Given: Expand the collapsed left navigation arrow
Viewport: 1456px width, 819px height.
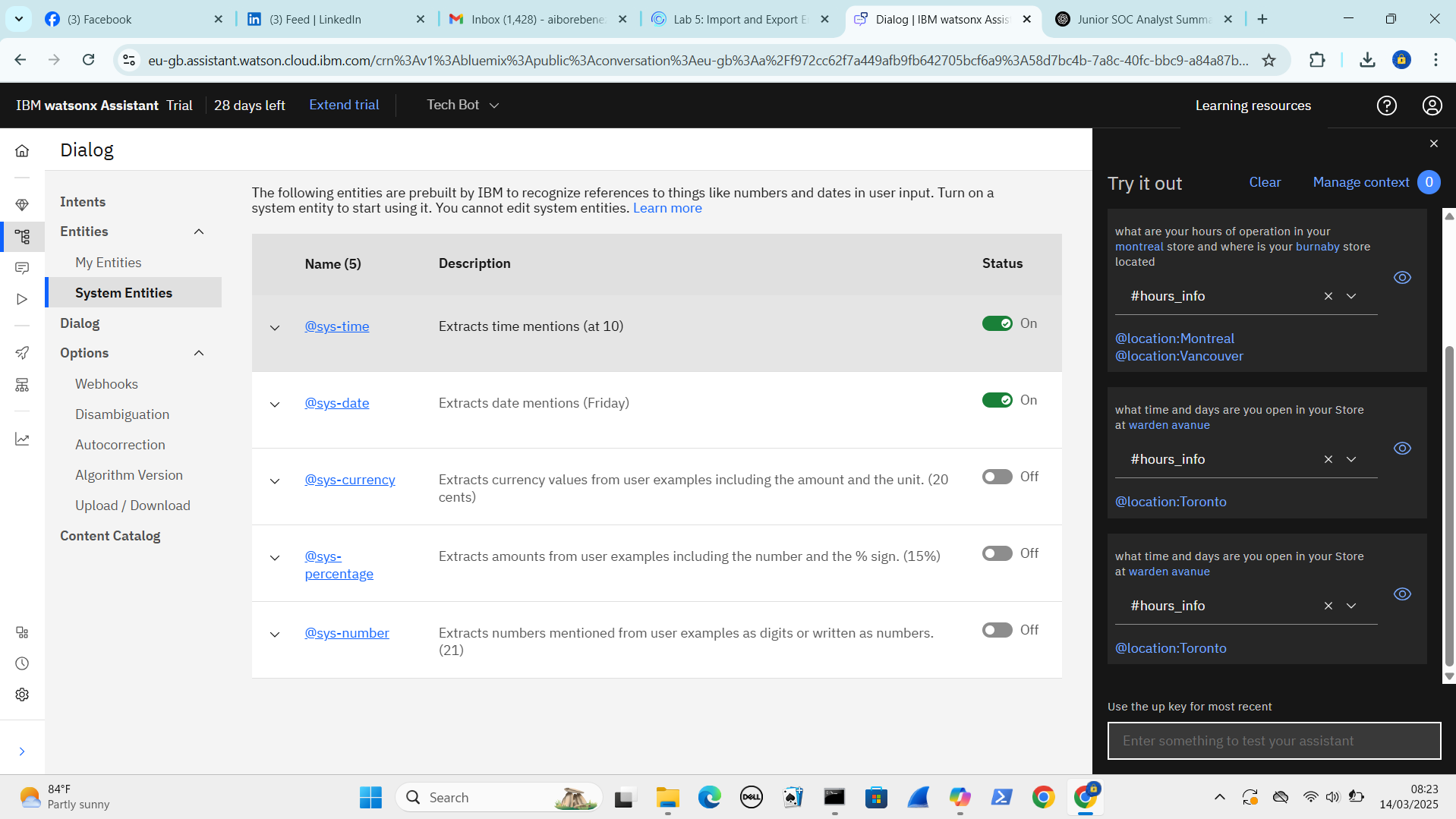Looking at the screenshot, I should point(22,751).
